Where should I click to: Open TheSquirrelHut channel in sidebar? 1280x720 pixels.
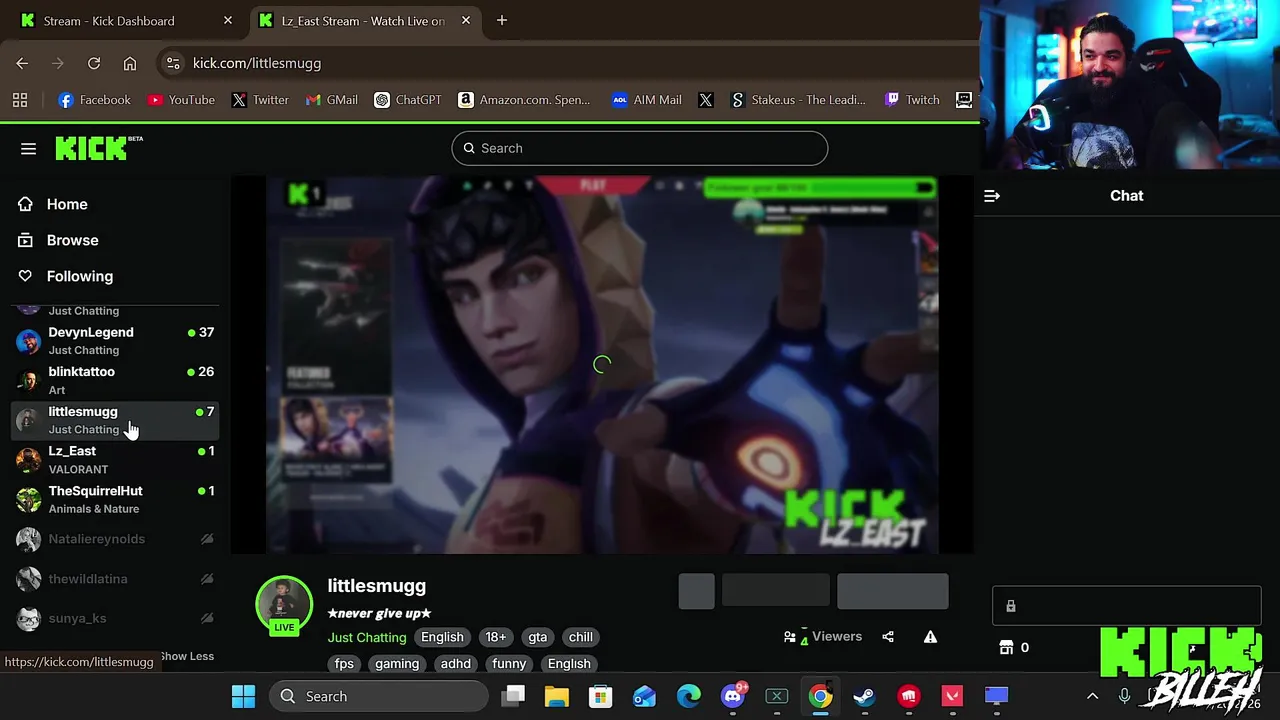click(x=115, y=499)
